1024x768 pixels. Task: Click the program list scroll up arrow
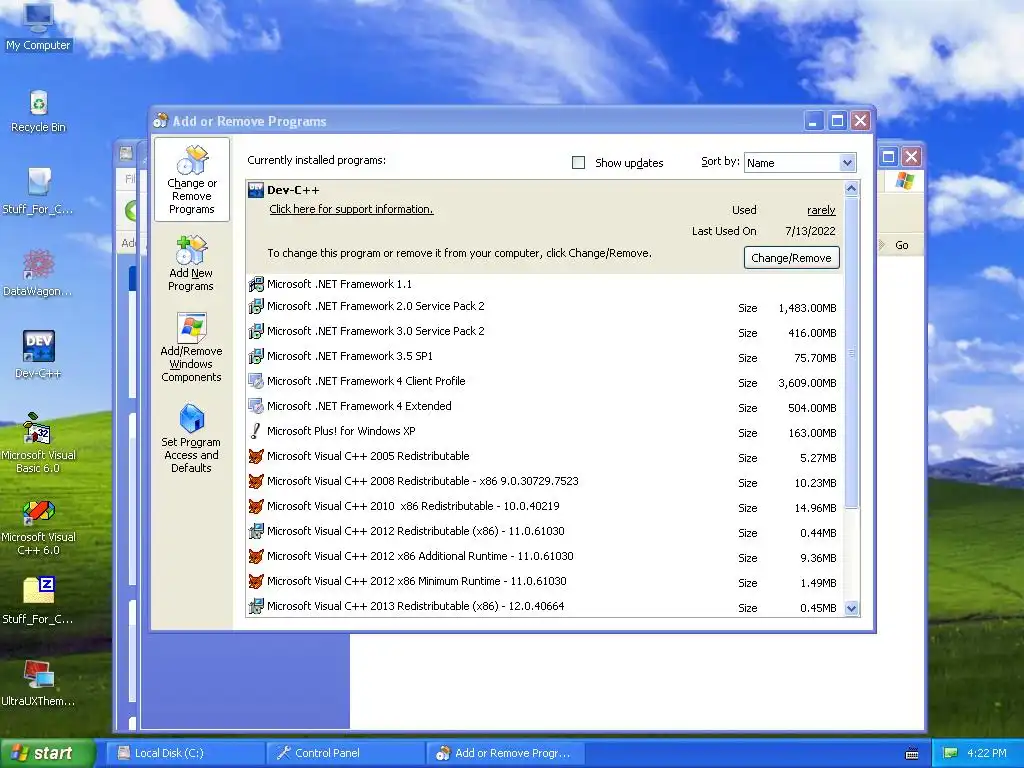pyautogui.click(x=851, y=189)
